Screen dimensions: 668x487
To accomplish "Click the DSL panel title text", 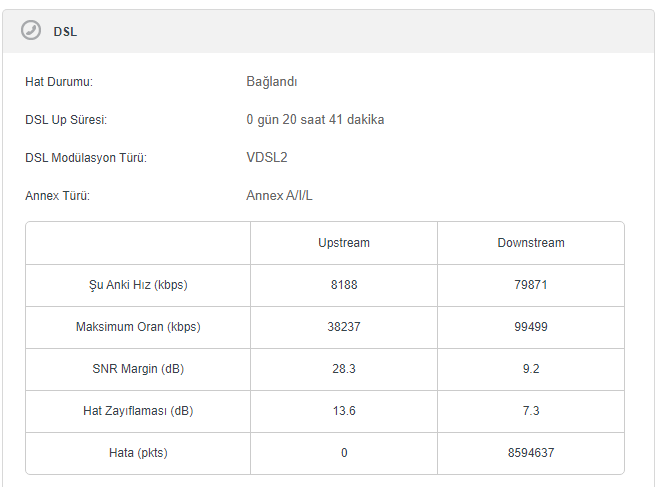I will click(x=65, y=32).
